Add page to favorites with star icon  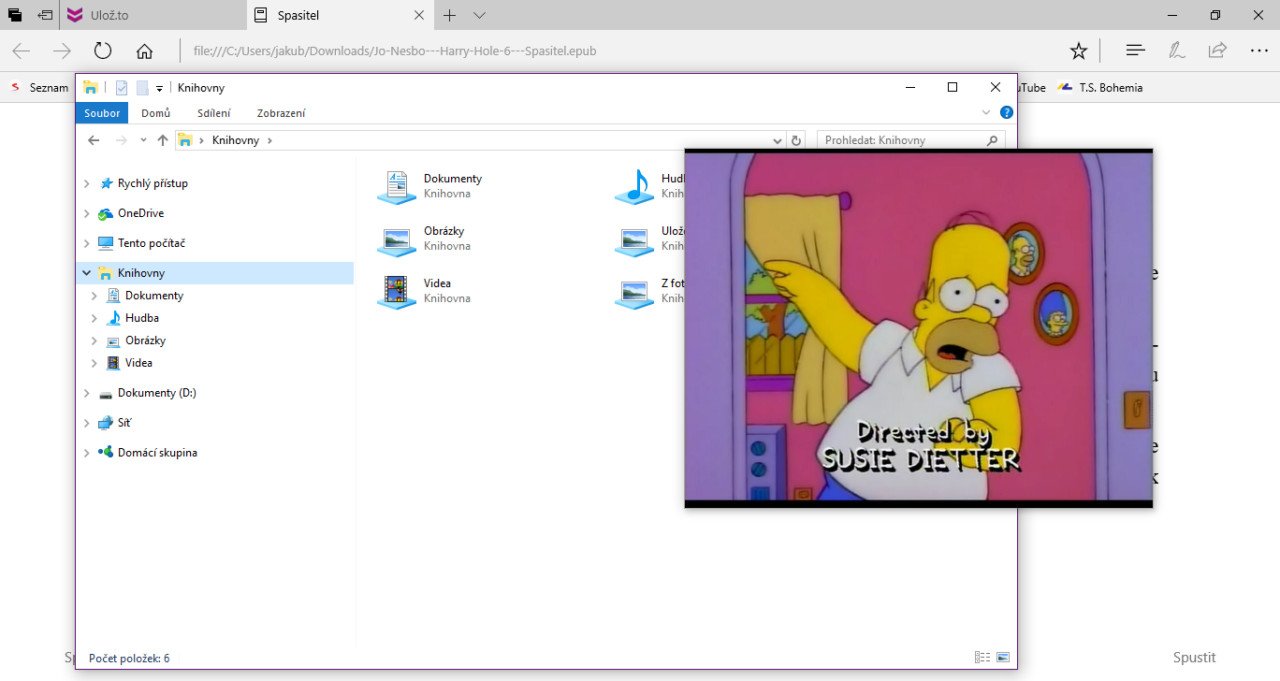pyautogui.click(x=1078, y=51)
